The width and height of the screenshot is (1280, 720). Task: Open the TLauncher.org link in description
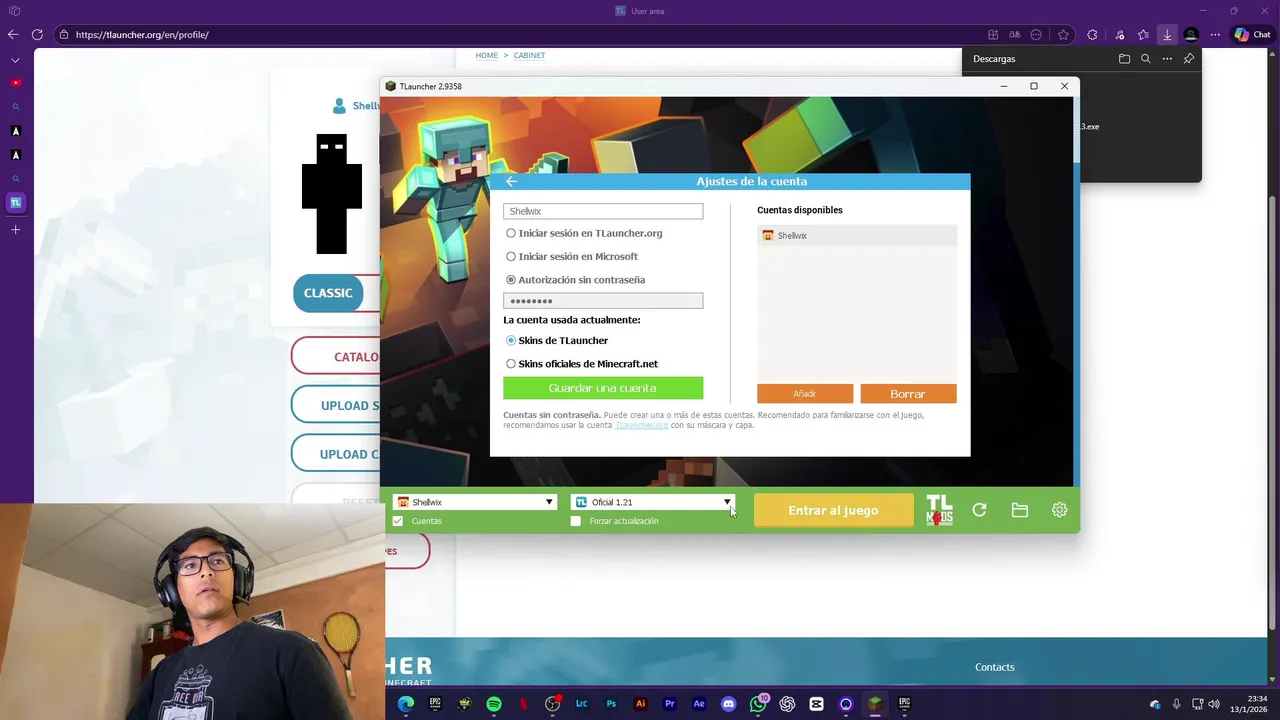(641, 425)
